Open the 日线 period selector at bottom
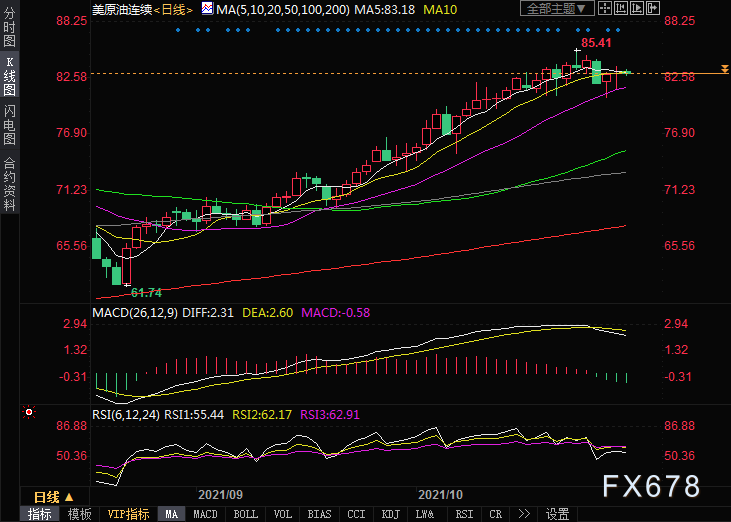Image resolution: width=731 pixels, height=522 pixels. click(53, 497)
